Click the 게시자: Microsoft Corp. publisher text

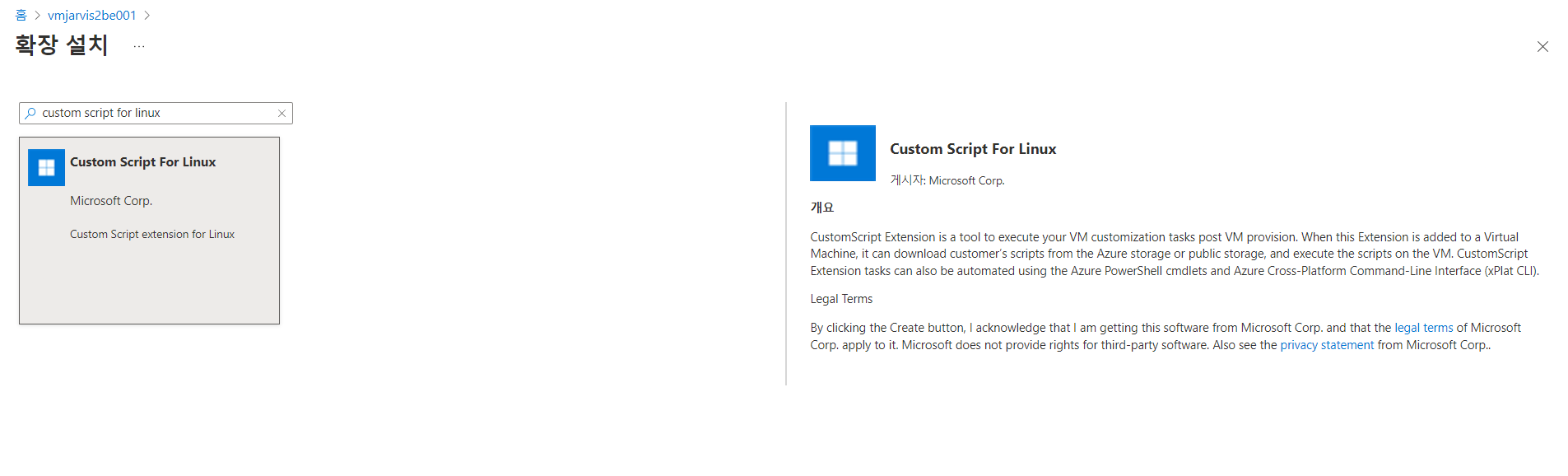(x=947, y=180)
